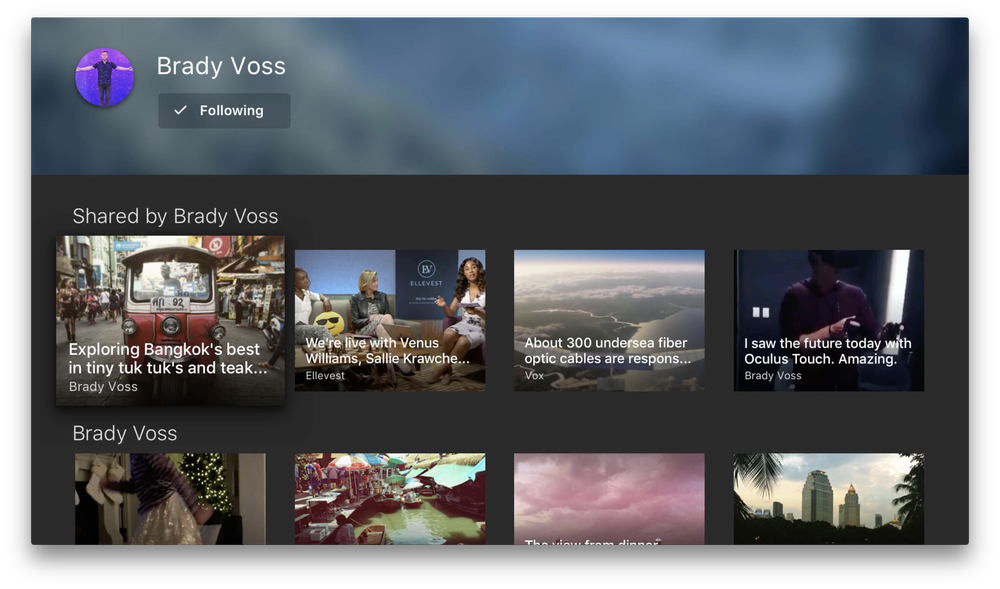
Task: Click Brady Voss label on the Oculus card
Action: (773, 375)
